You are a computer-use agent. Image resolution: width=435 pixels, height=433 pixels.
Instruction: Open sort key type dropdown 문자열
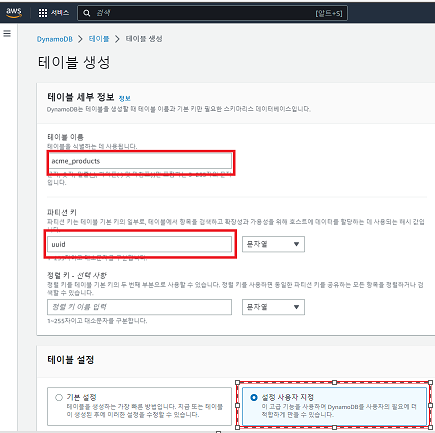[273, 307]
